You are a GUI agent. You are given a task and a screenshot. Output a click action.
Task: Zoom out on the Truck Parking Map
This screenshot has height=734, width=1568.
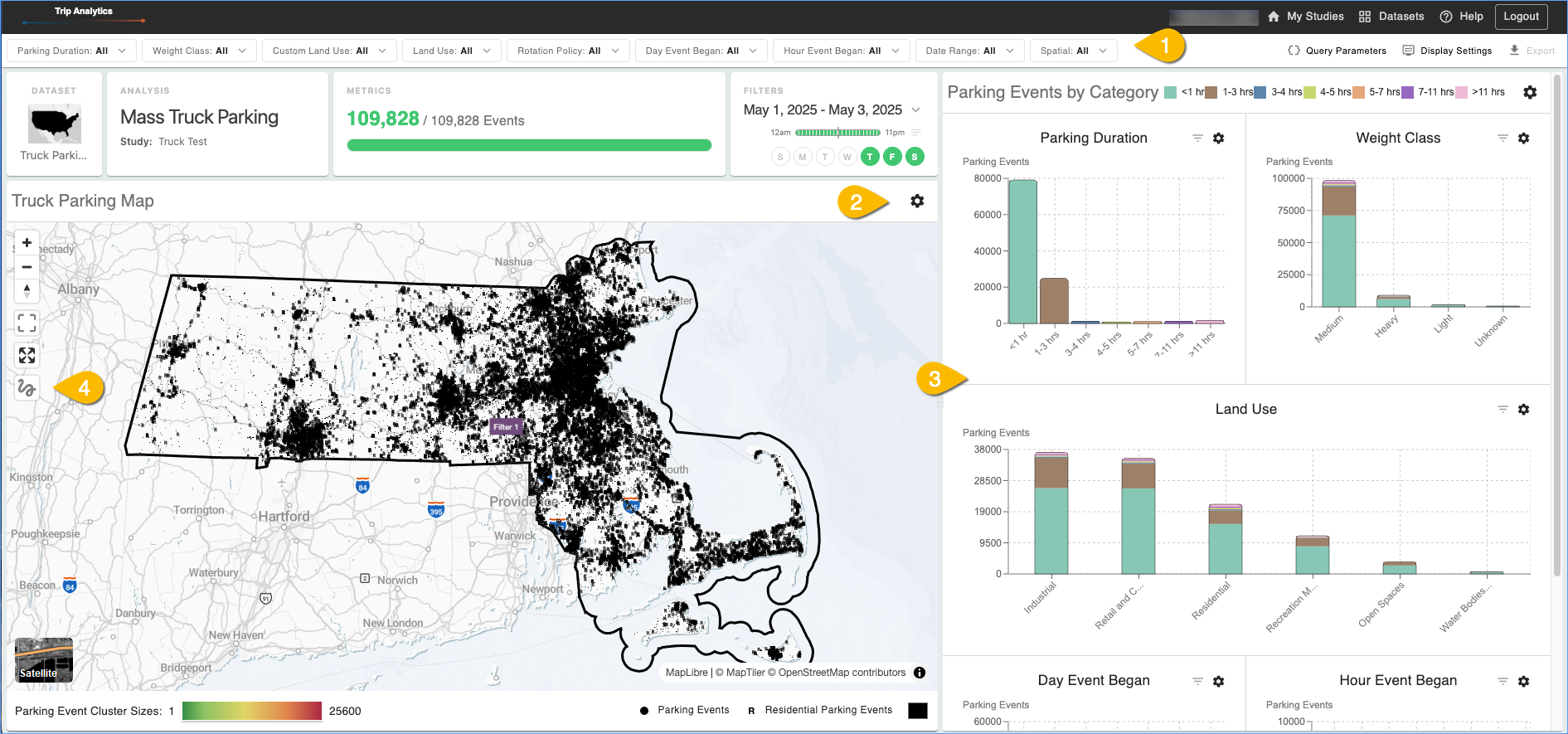click(27, 267)
